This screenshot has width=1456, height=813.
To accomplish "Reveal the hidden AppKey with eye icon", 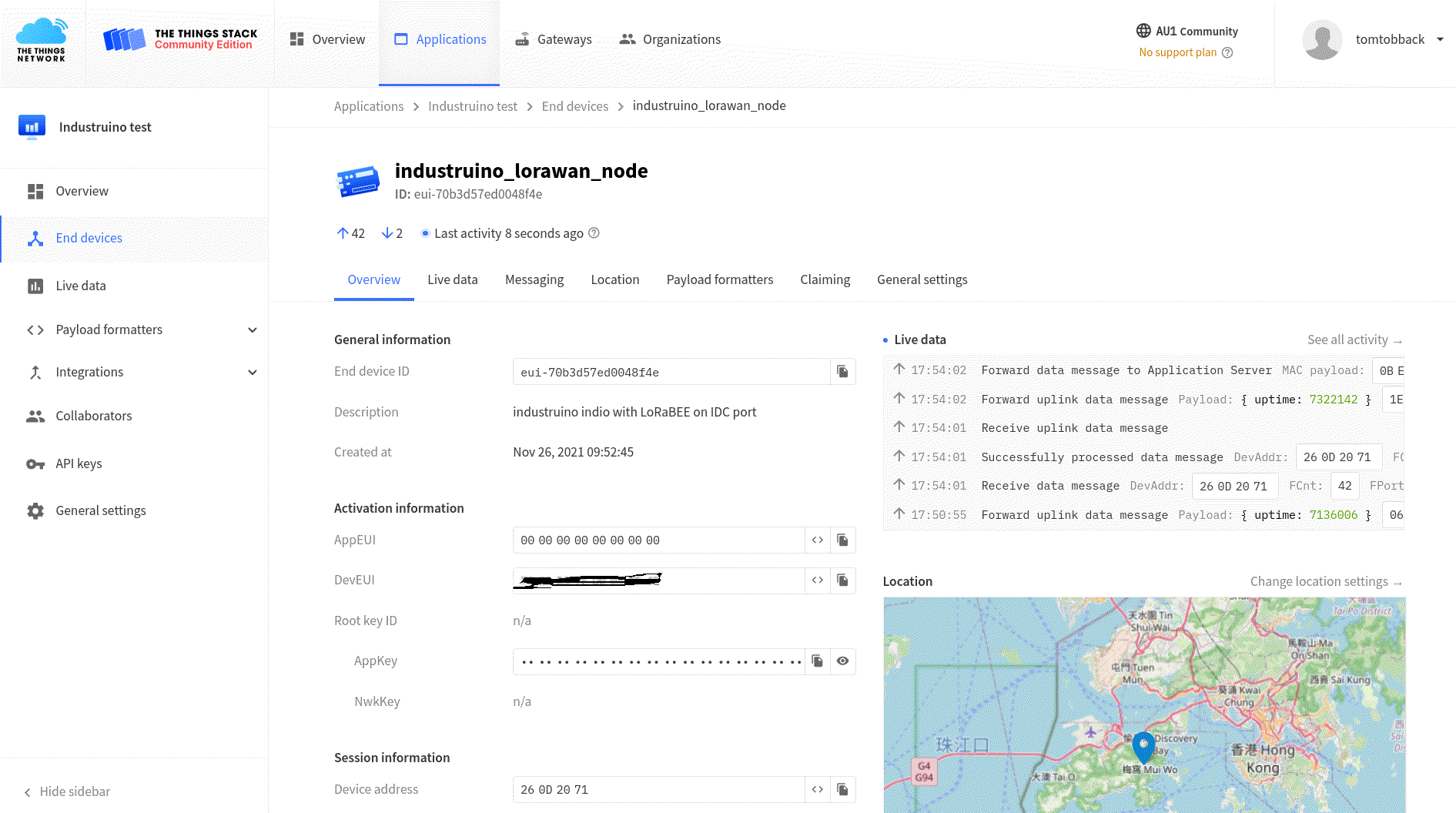I will click(842, 661).
